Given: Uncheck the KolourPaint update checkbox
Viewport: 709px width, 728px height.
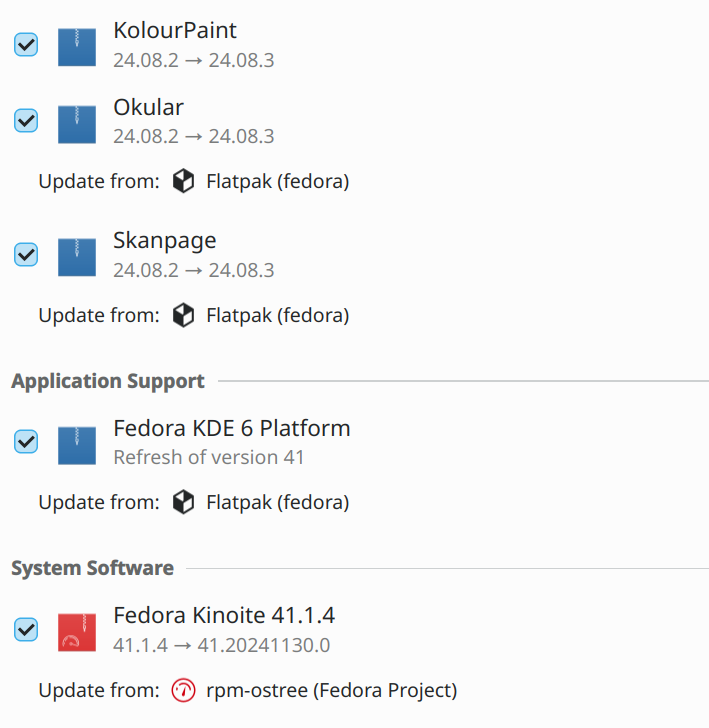Looking at the screenshot, I should click(26, 45).
